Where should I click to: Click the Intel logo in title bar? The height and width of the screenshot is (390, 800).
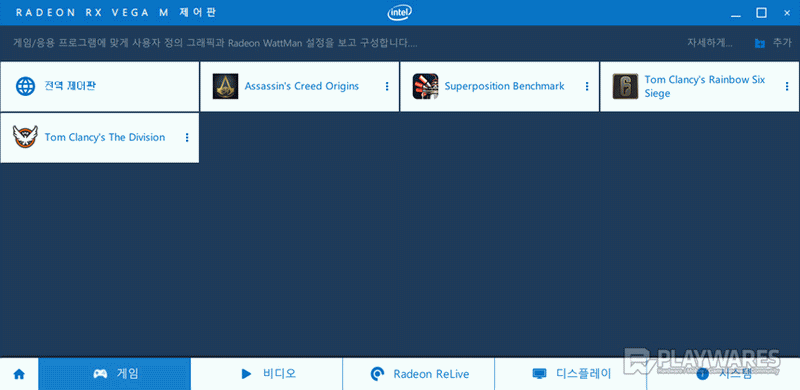(x=399, y=13)
